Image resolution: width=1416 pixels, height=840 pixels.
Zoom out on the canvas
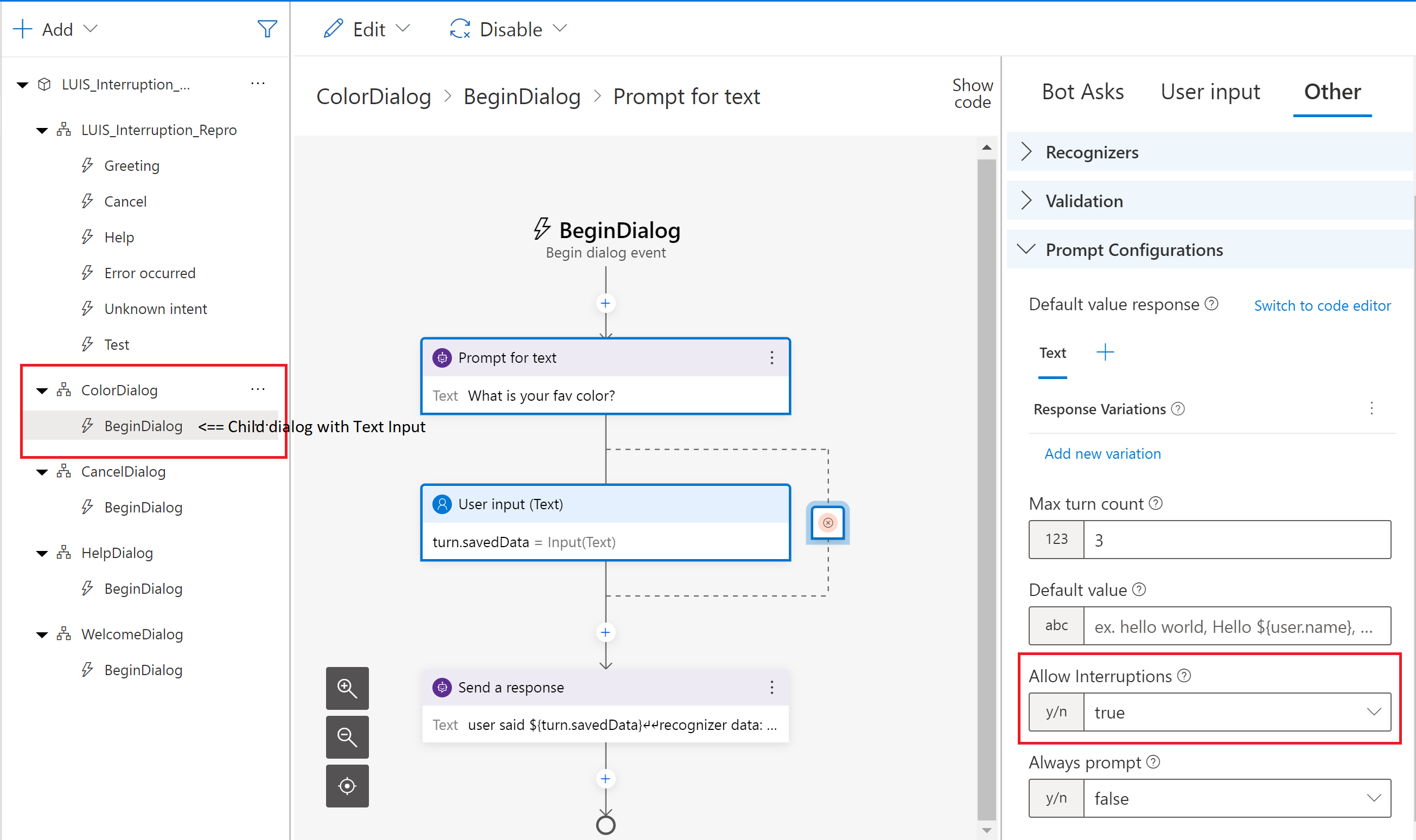347,737
